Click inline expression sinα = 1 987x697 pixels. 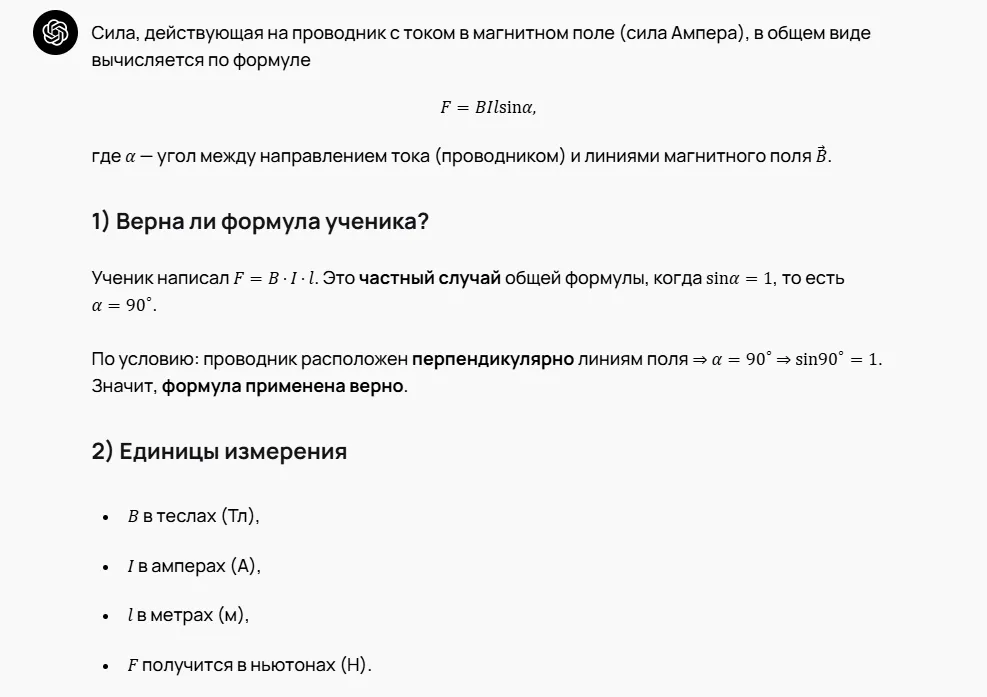(x=739, y=278)
